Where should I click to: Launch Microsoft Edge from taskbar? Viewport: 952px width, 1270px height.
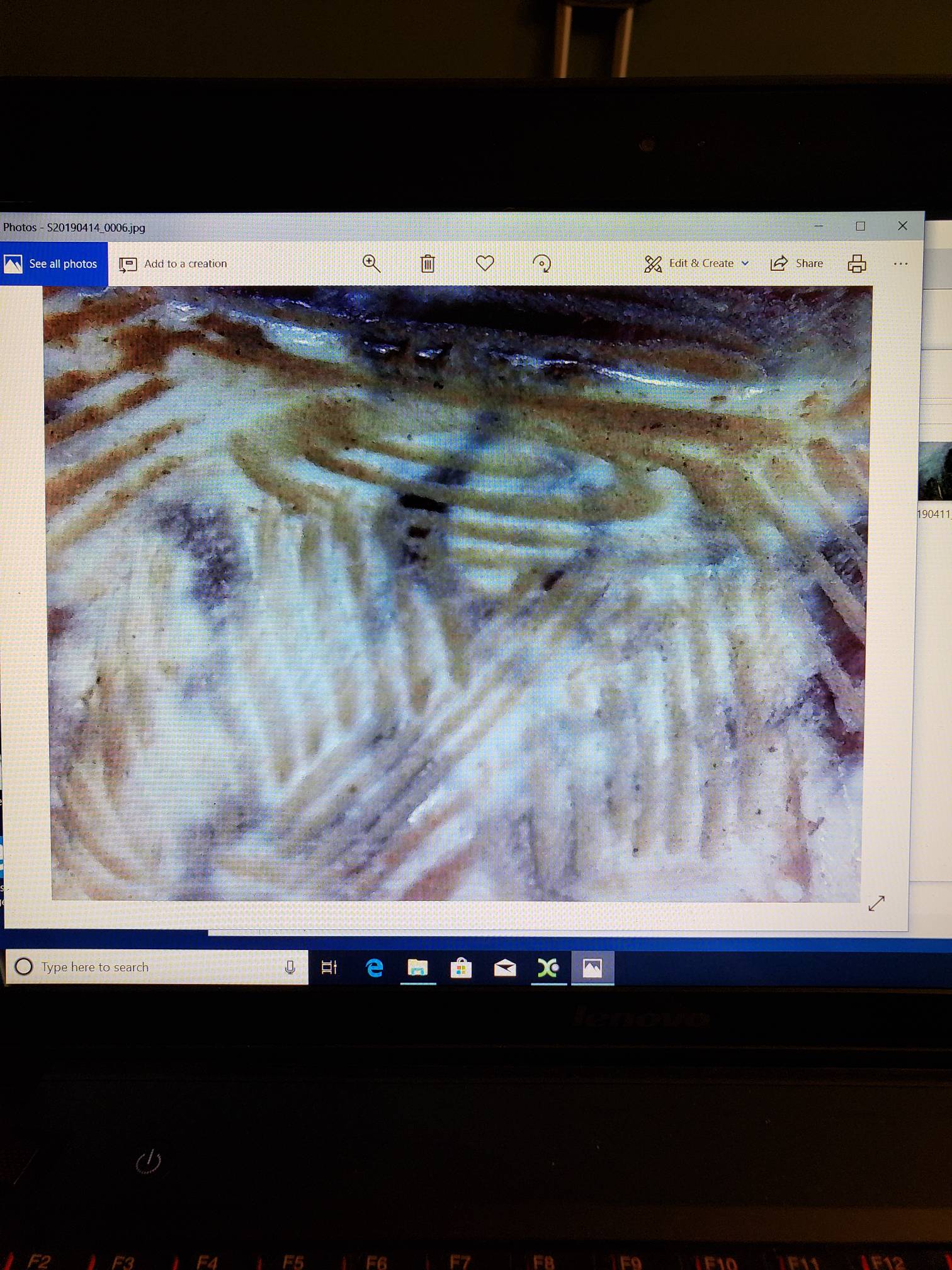point(375,967)
